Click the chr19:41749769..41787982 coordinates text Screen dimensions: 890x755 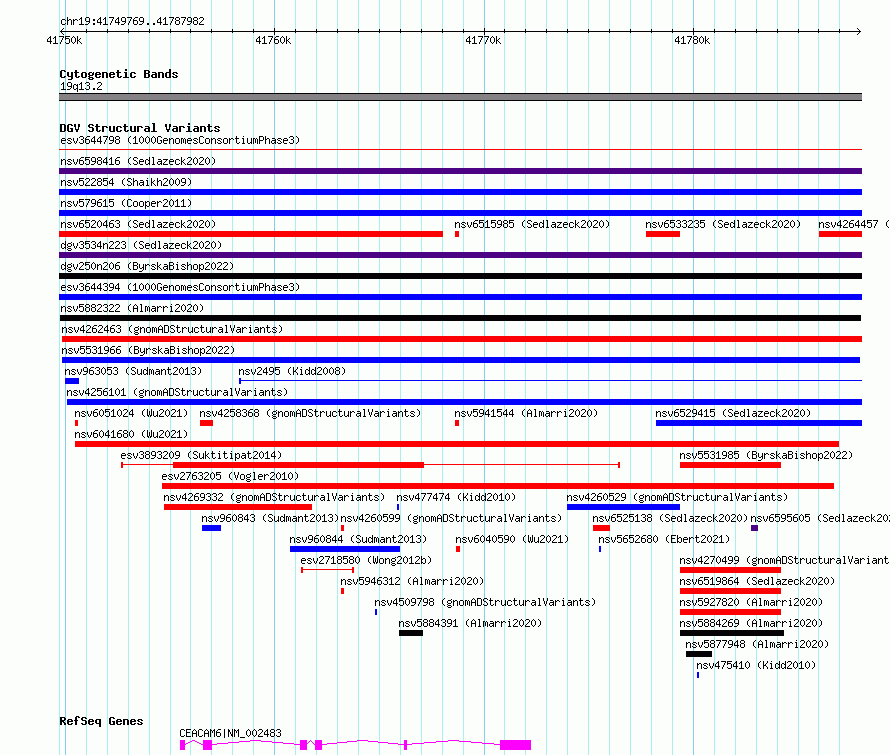(132, 22)
